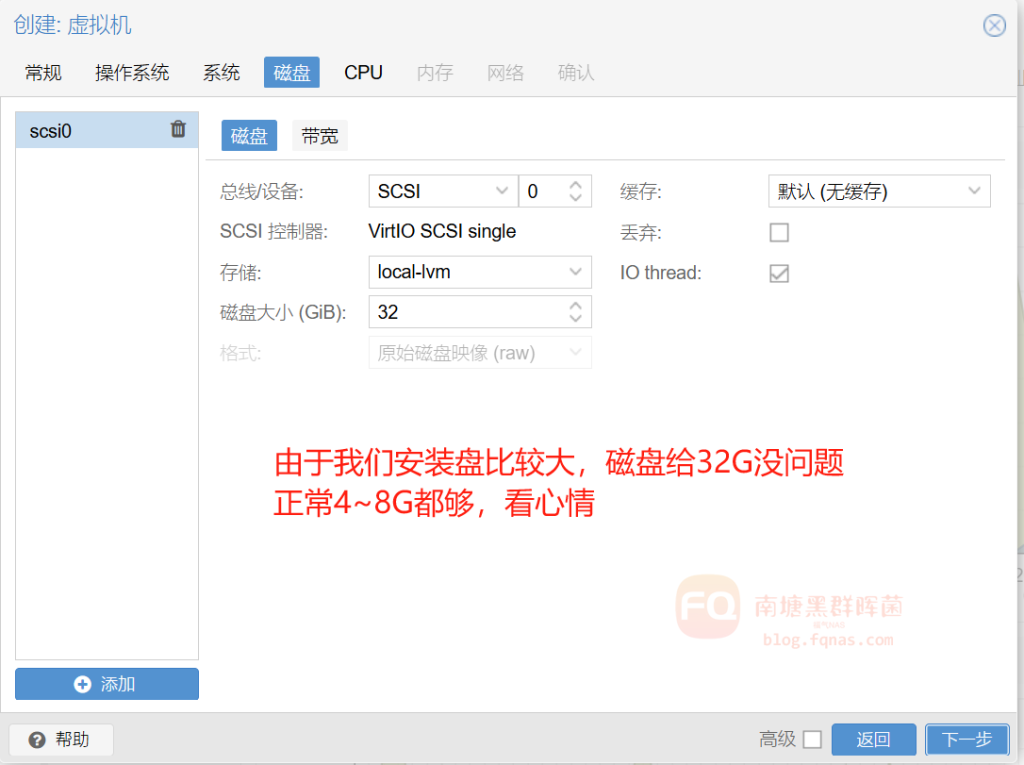Click the plus icon to add disk

[83, 684]
